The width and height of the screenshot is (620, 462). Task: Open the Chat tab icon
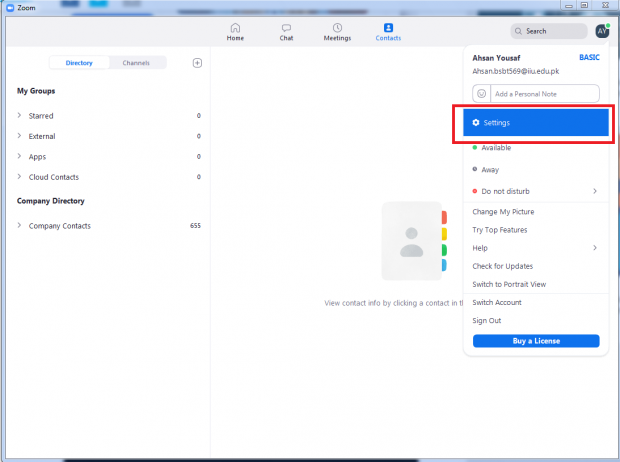(286, 28)
